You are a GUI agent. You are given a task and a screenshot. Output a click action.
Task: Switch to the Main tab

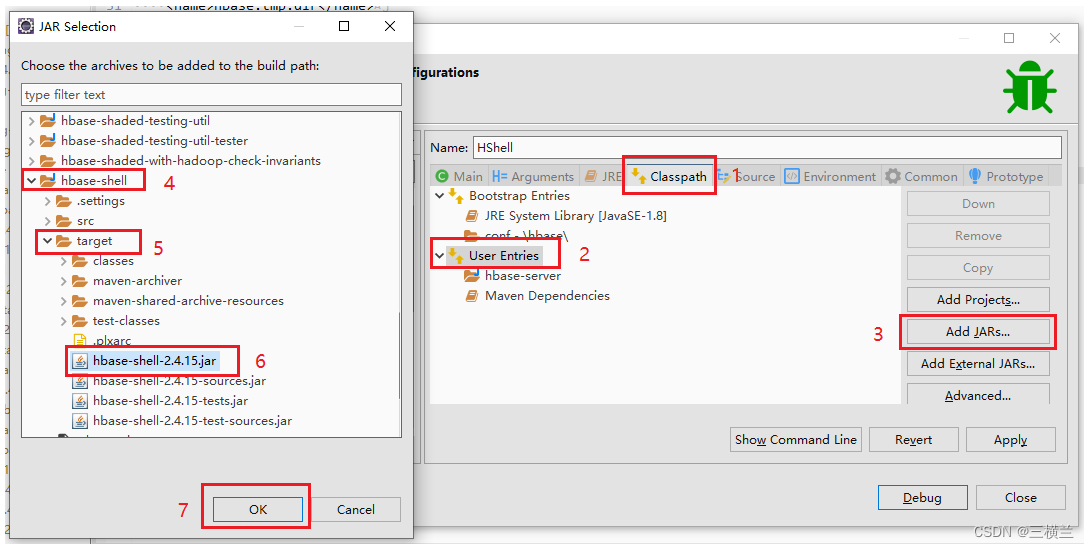(x=459, y=177)
